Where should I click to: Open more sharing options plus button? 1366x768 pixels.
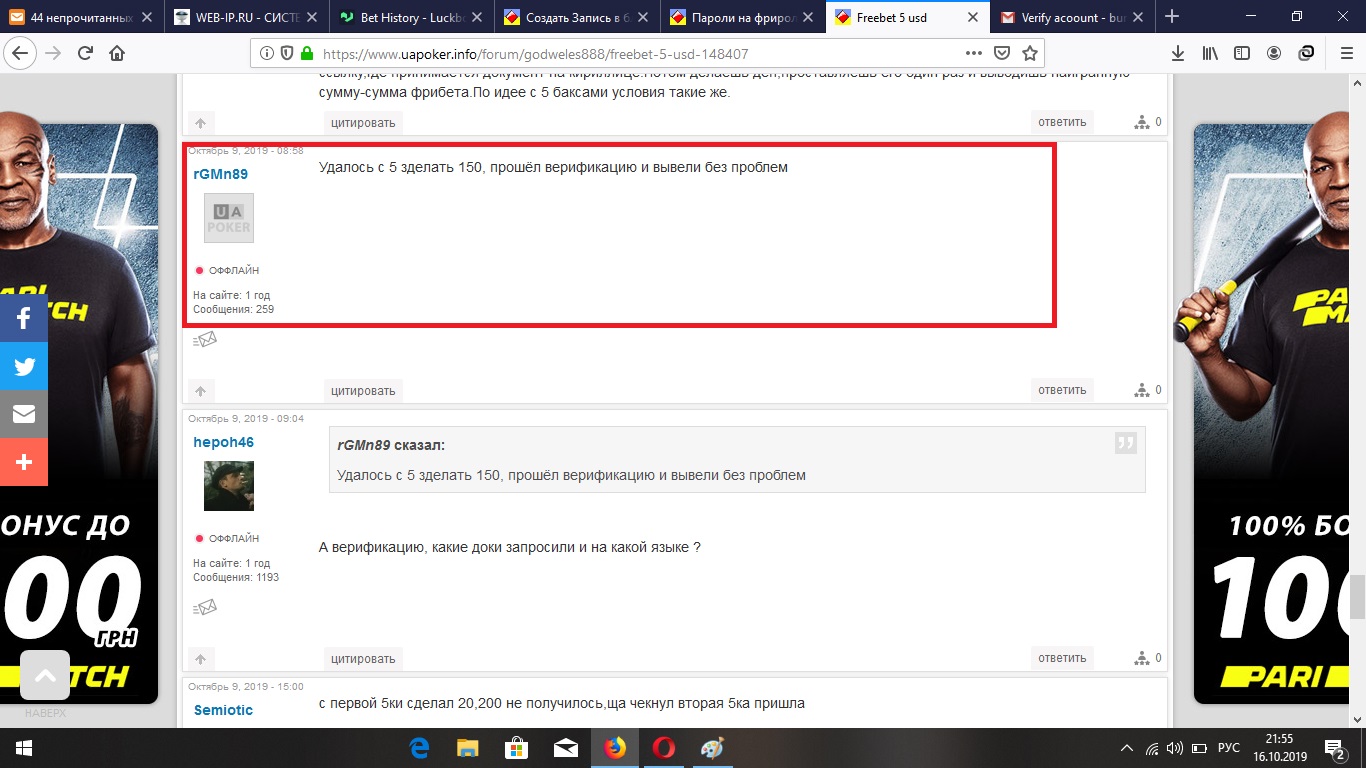coord(24,463)
